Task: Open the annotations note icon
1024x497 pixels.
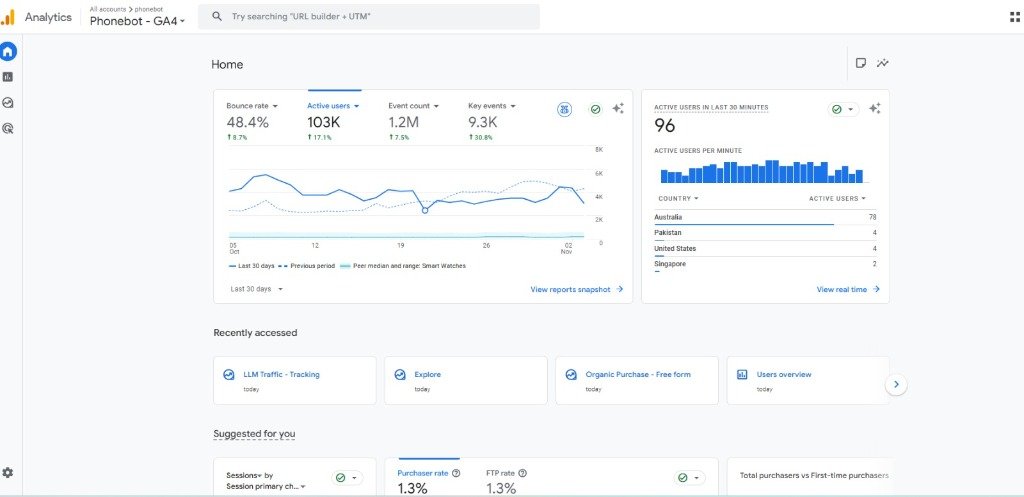Action: (x=861, y=63)
